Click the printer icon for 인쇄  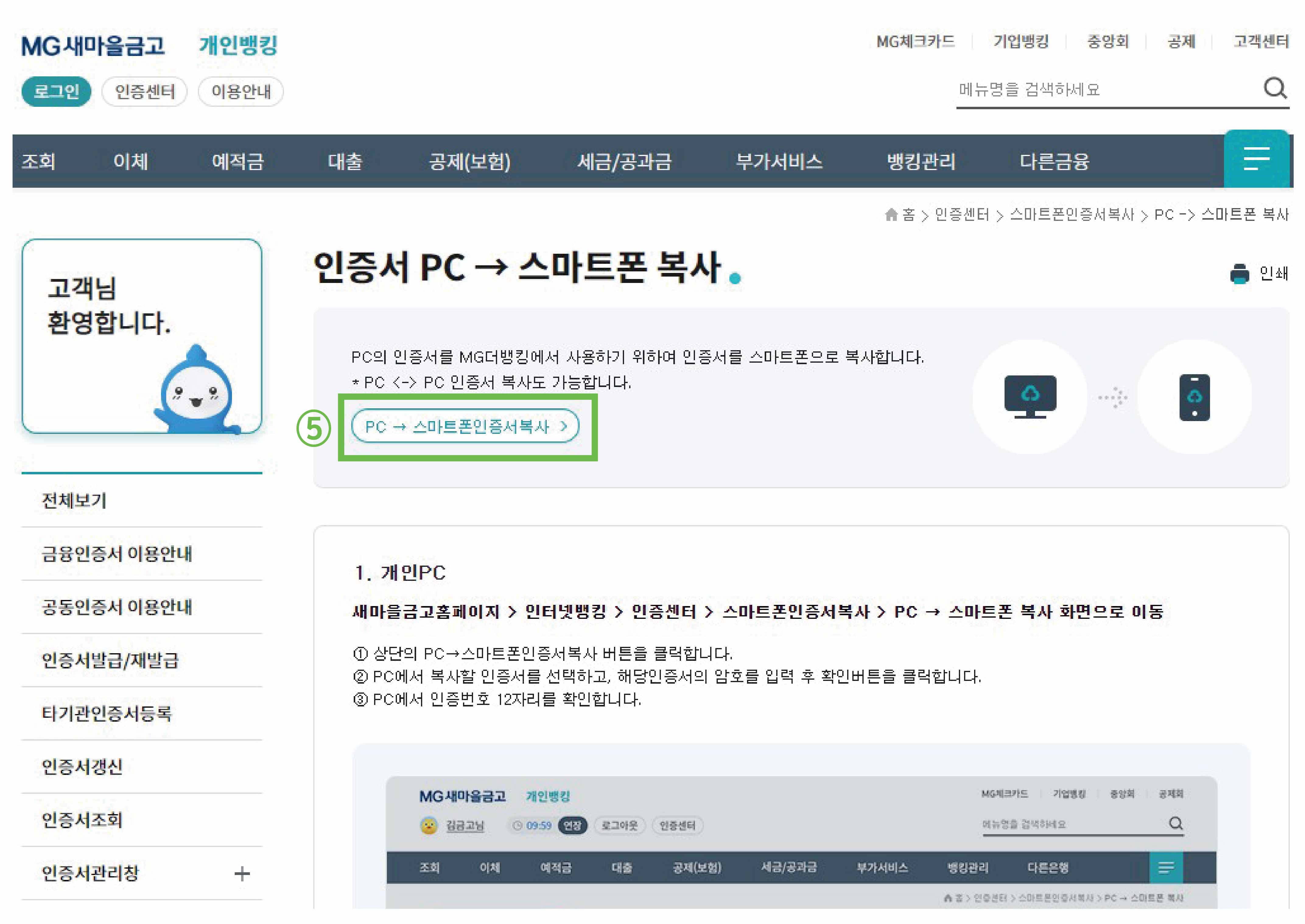(x=1239, y=274)
